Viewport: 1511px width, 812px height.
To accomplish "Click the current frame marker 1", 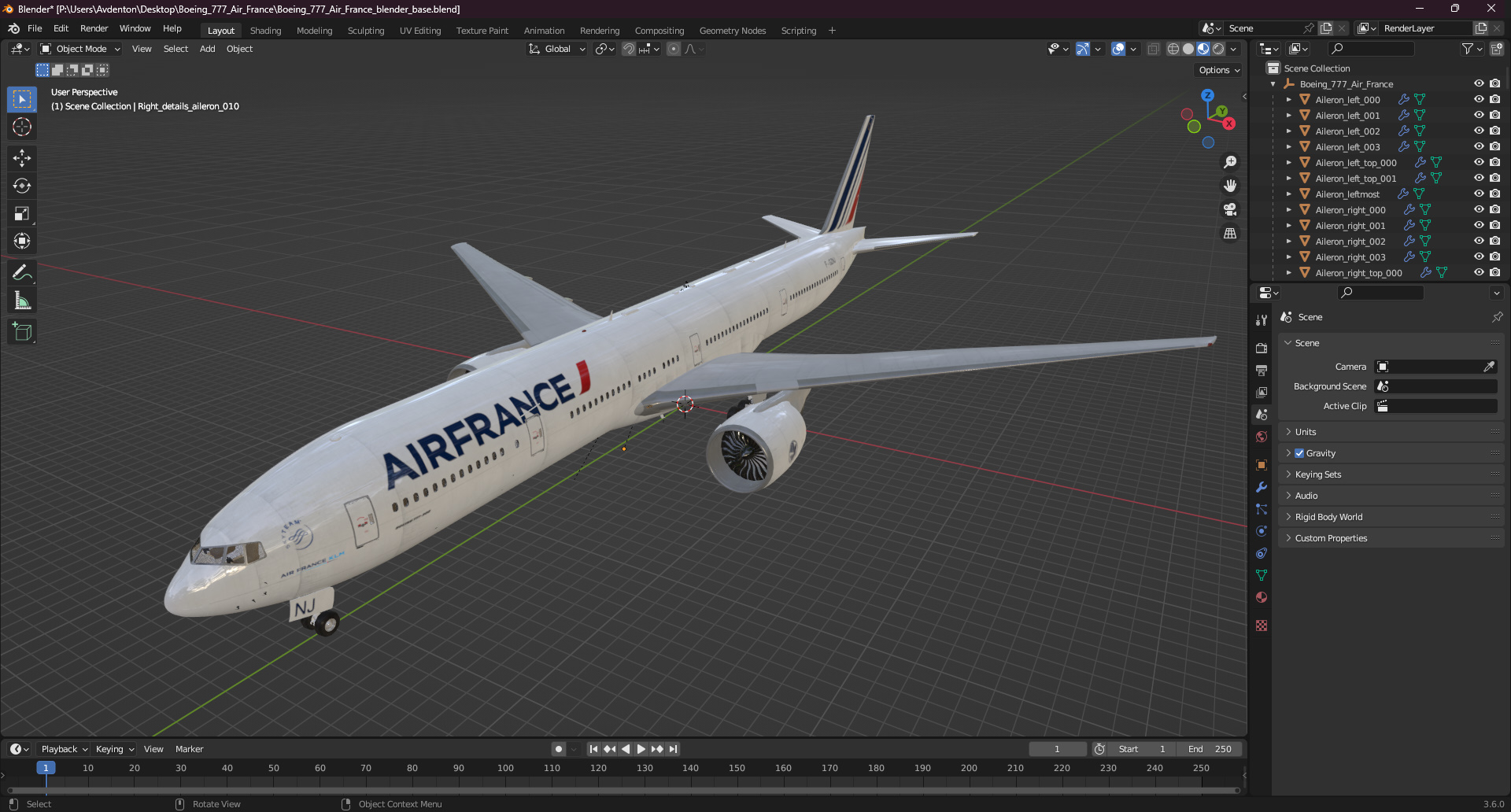I will 46,768.
